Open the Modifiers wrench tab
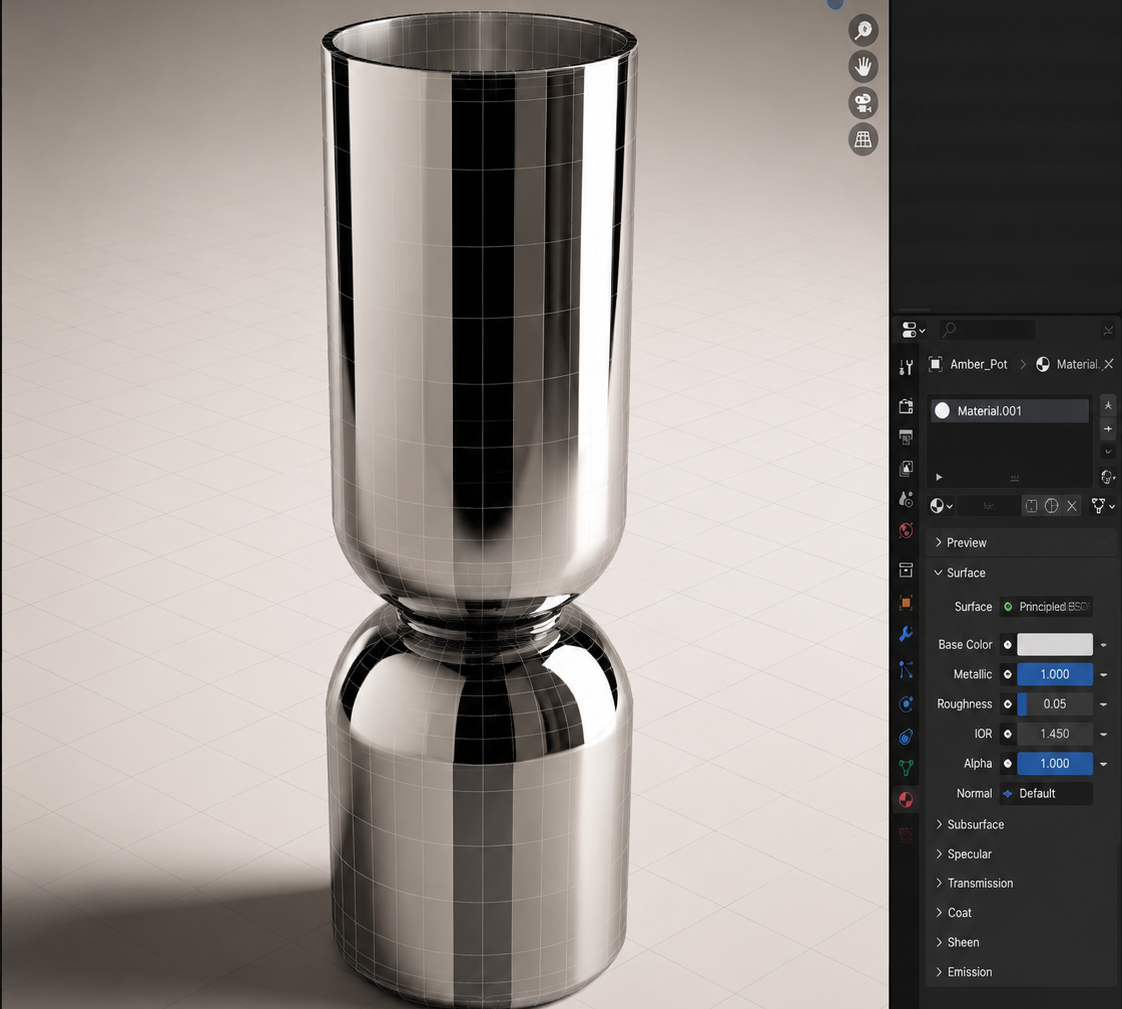Viewport: 1122px width, 1009px height. click(x=906, y=634)
